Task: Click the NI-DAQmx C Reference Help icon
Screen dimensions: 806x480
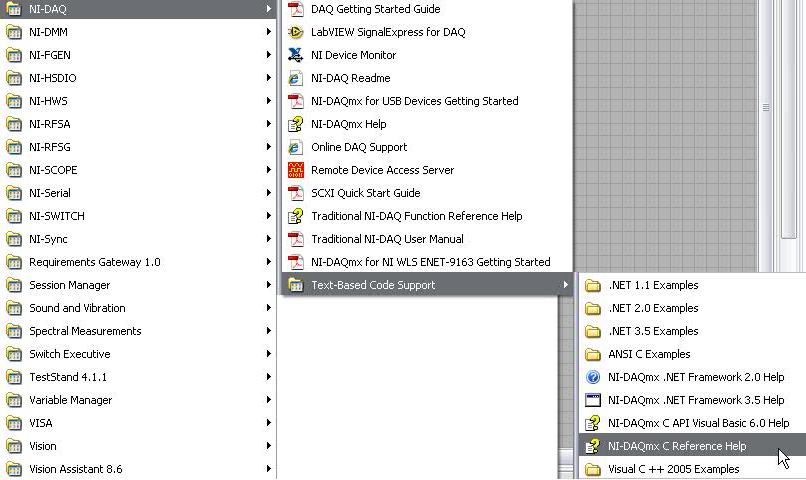Action: click(x=593, y=446)
